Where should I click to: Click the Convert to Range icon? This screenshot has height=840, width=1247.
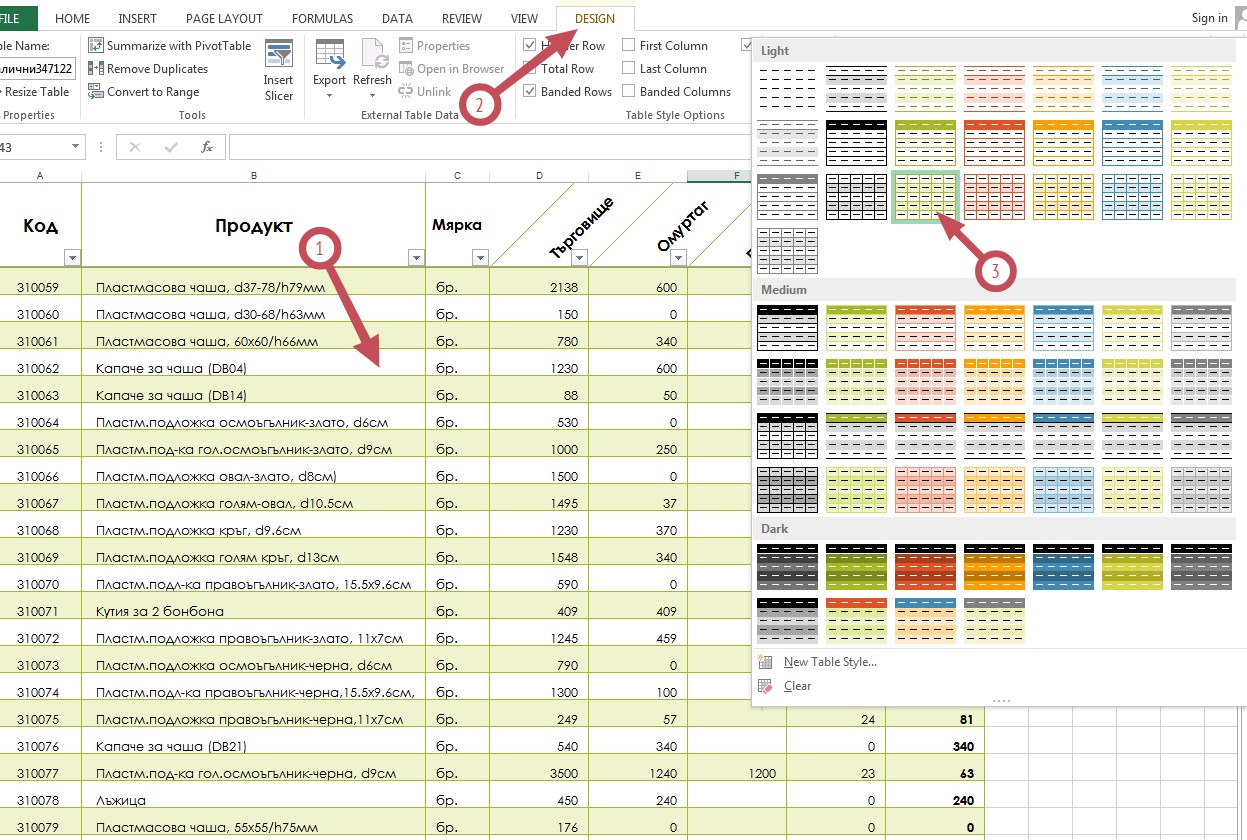coord(96,91)
